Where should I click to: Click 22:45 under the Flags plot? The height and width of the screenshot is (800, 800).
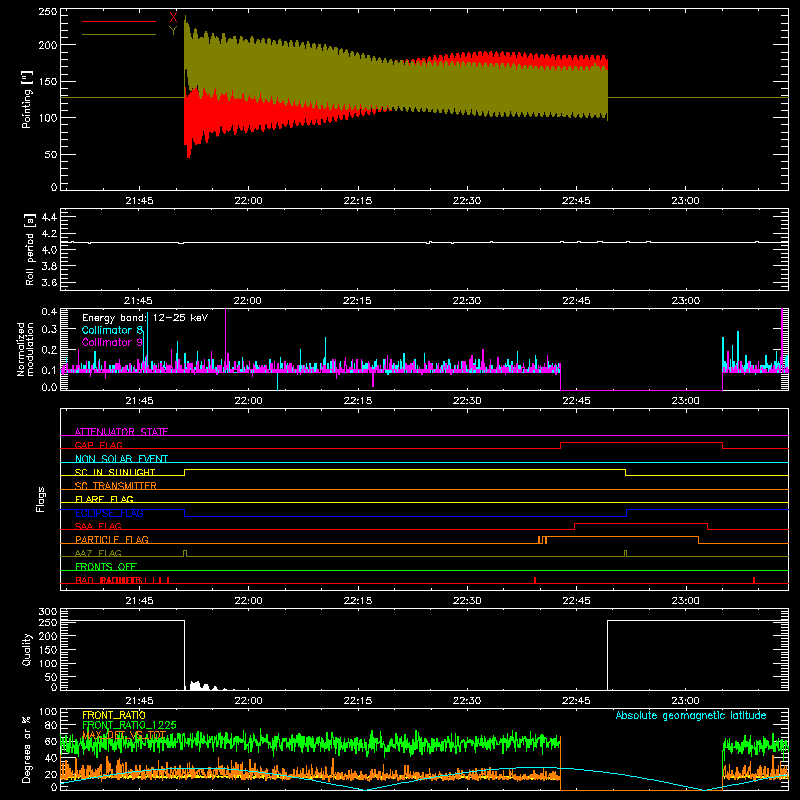point(576,601)
